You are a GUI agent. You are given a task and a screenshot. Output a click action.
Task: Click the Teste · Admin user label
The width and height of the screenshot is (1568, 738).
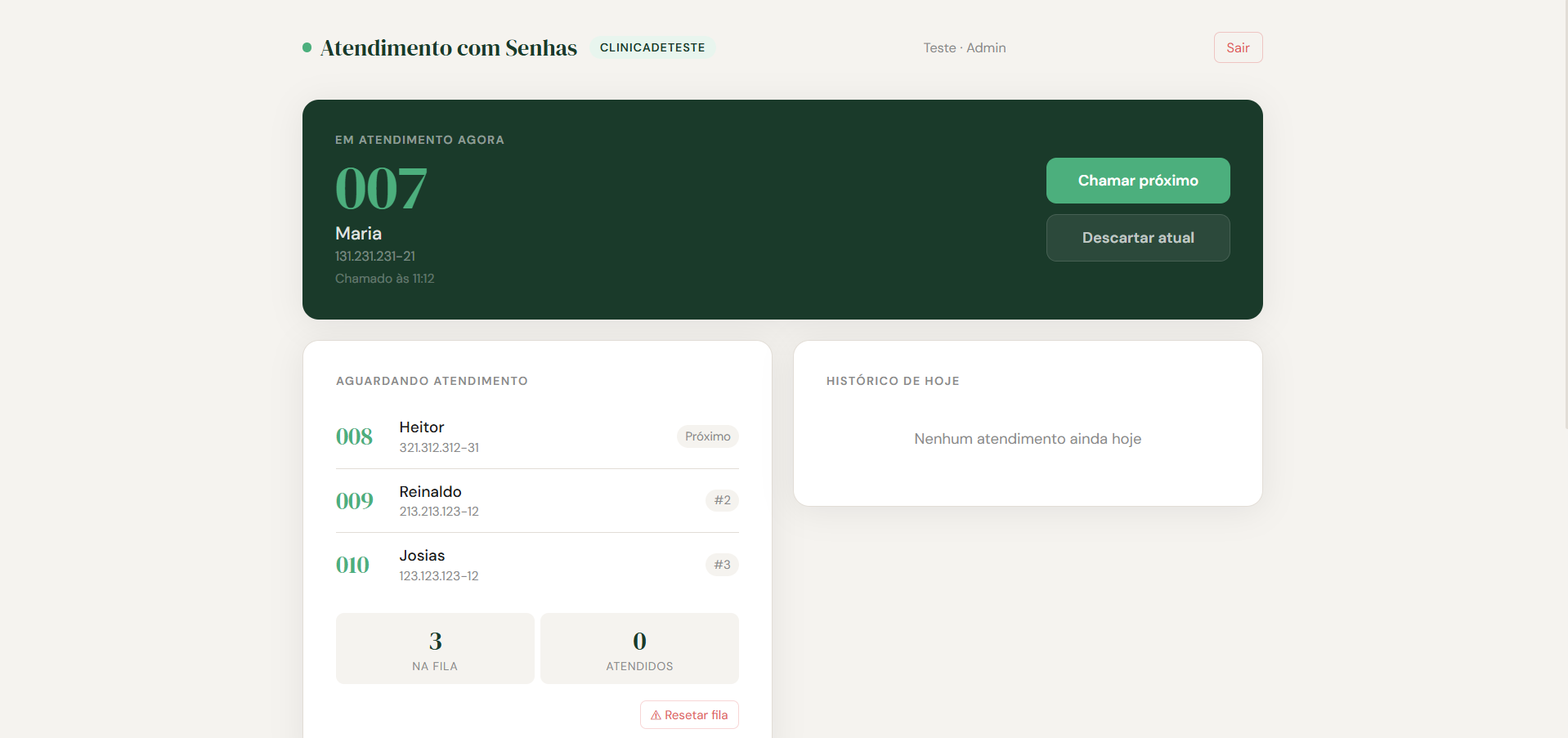(x=964, y=48)
